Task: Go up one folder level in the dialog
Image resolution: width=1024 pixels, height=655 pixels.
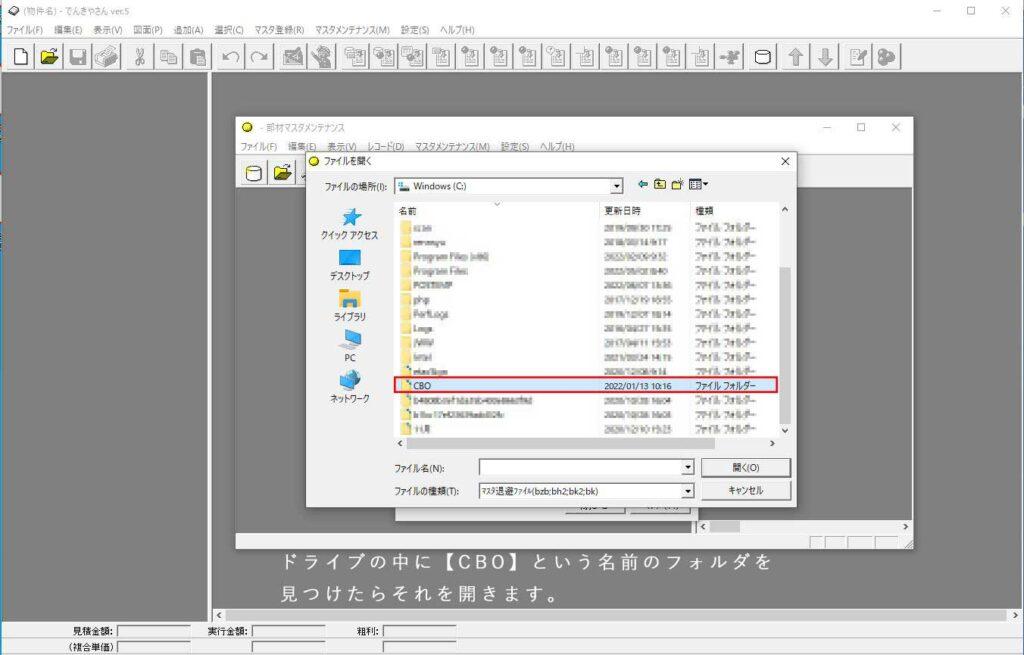Action: (x=661, y=184)
